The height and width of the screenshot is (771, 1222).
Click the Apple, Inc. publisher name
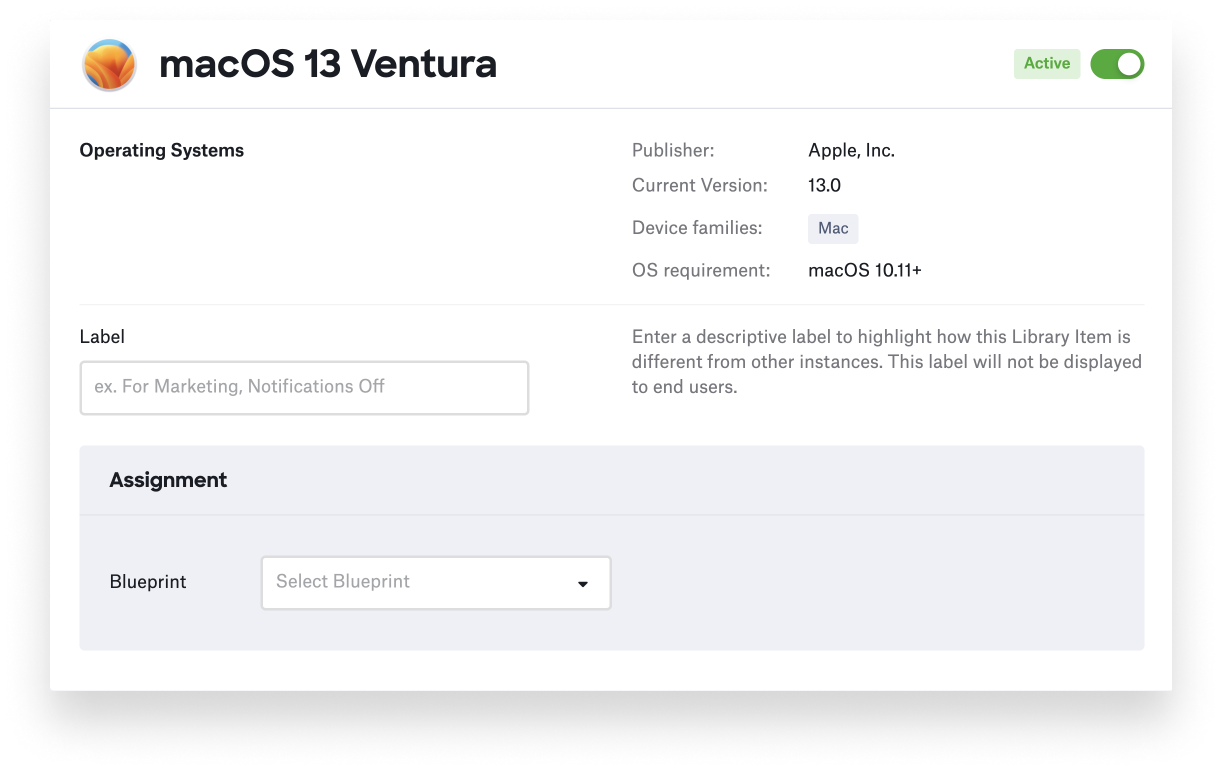[x=851, y=151]
